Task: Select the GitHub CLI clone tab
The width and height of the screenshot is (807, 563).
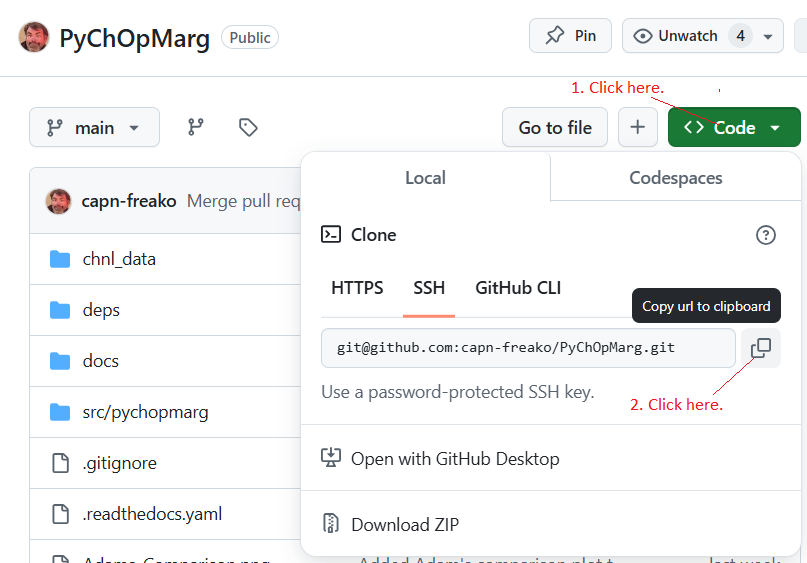Action: click(518, 288)
